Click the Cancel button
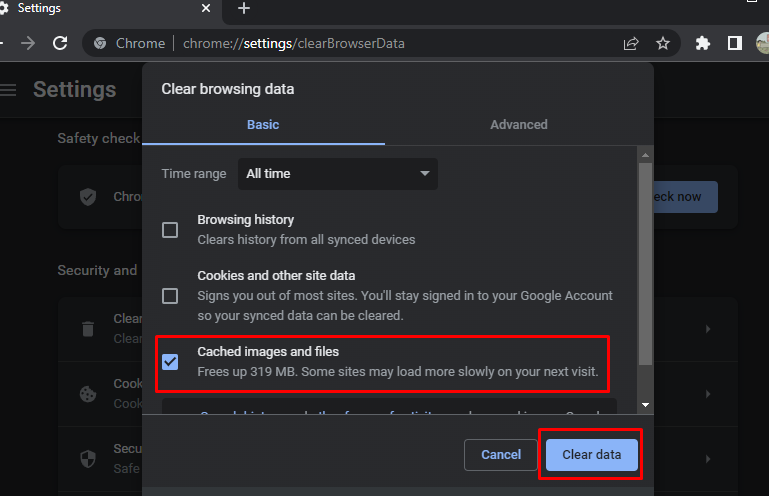Screen dimensions: 769x496 [x=501, y=455]
